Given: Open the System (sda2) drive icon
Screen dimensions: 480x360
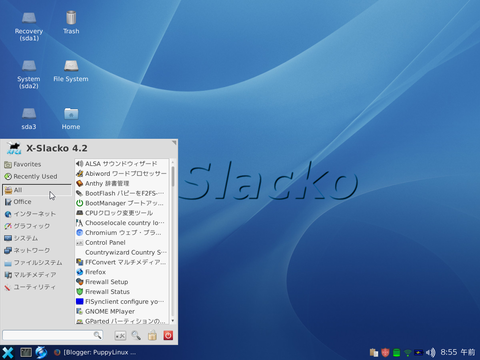Looking at the screenshot, I should [29, 74].
